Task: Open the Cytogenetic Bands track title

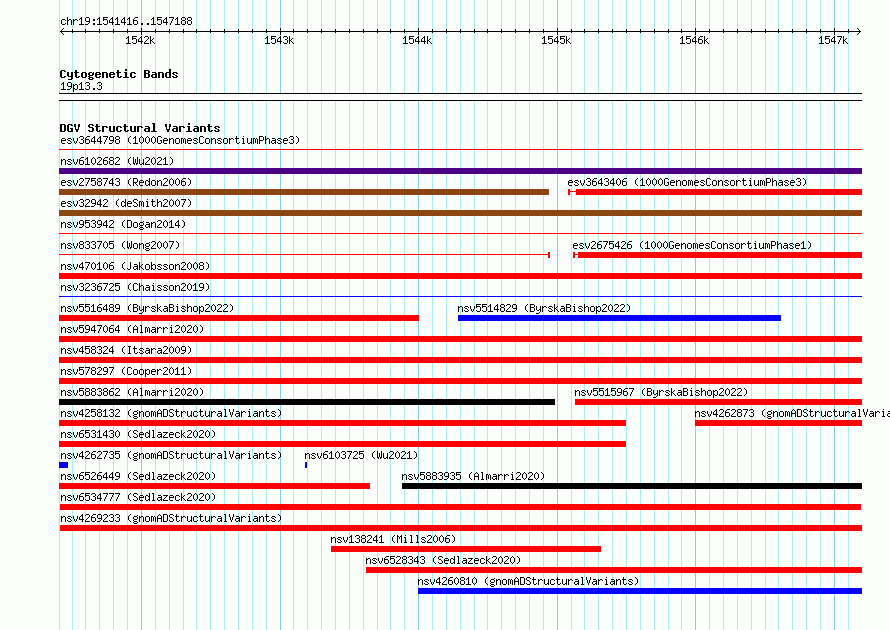Action: click(x=119, y=74)
